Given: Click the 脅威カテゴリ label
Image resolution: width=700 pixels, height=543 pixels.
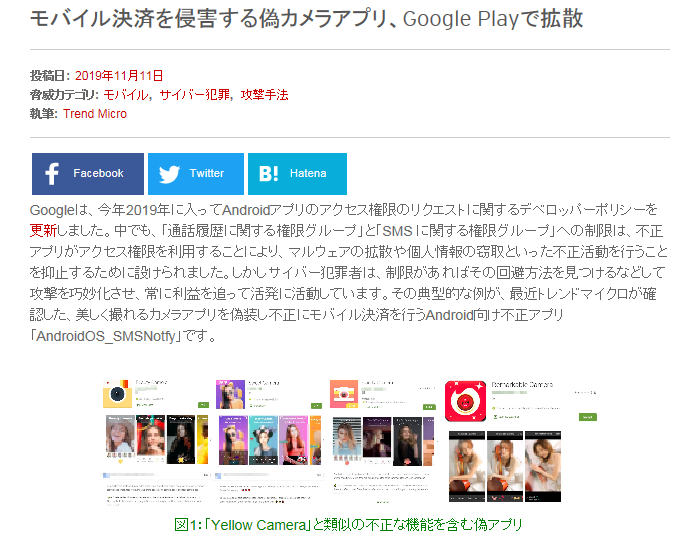Looking at the screenshot, I should (x=64, y=95).
